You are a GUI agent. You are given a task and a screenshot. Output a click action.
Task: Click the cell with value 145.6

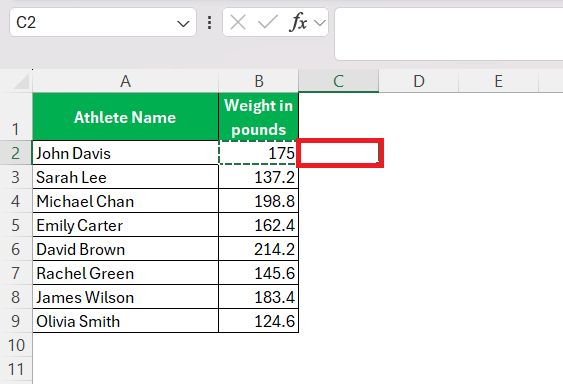259,273
